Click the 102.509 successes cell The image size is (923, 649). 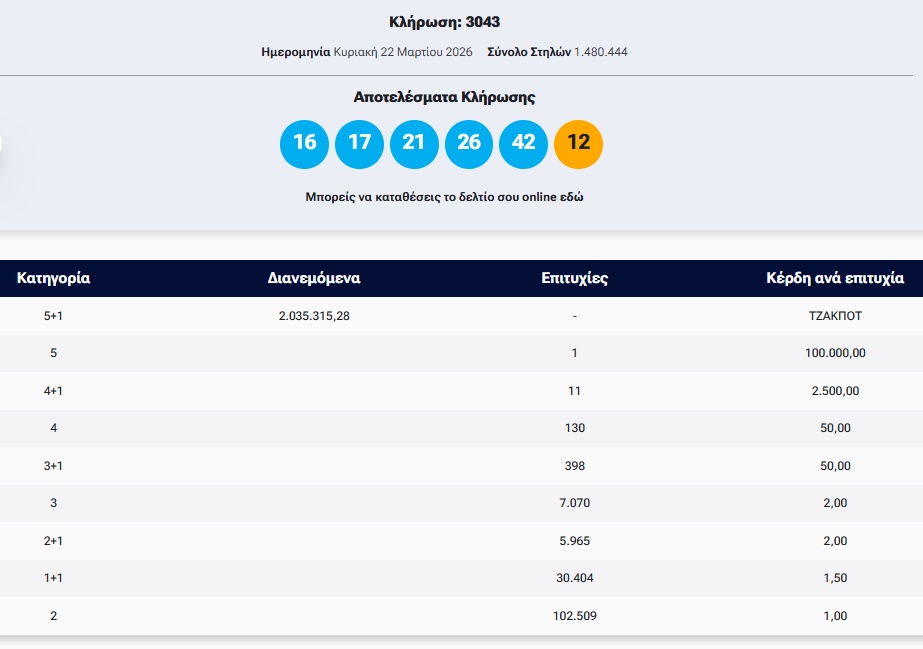[x=574, y=616]
